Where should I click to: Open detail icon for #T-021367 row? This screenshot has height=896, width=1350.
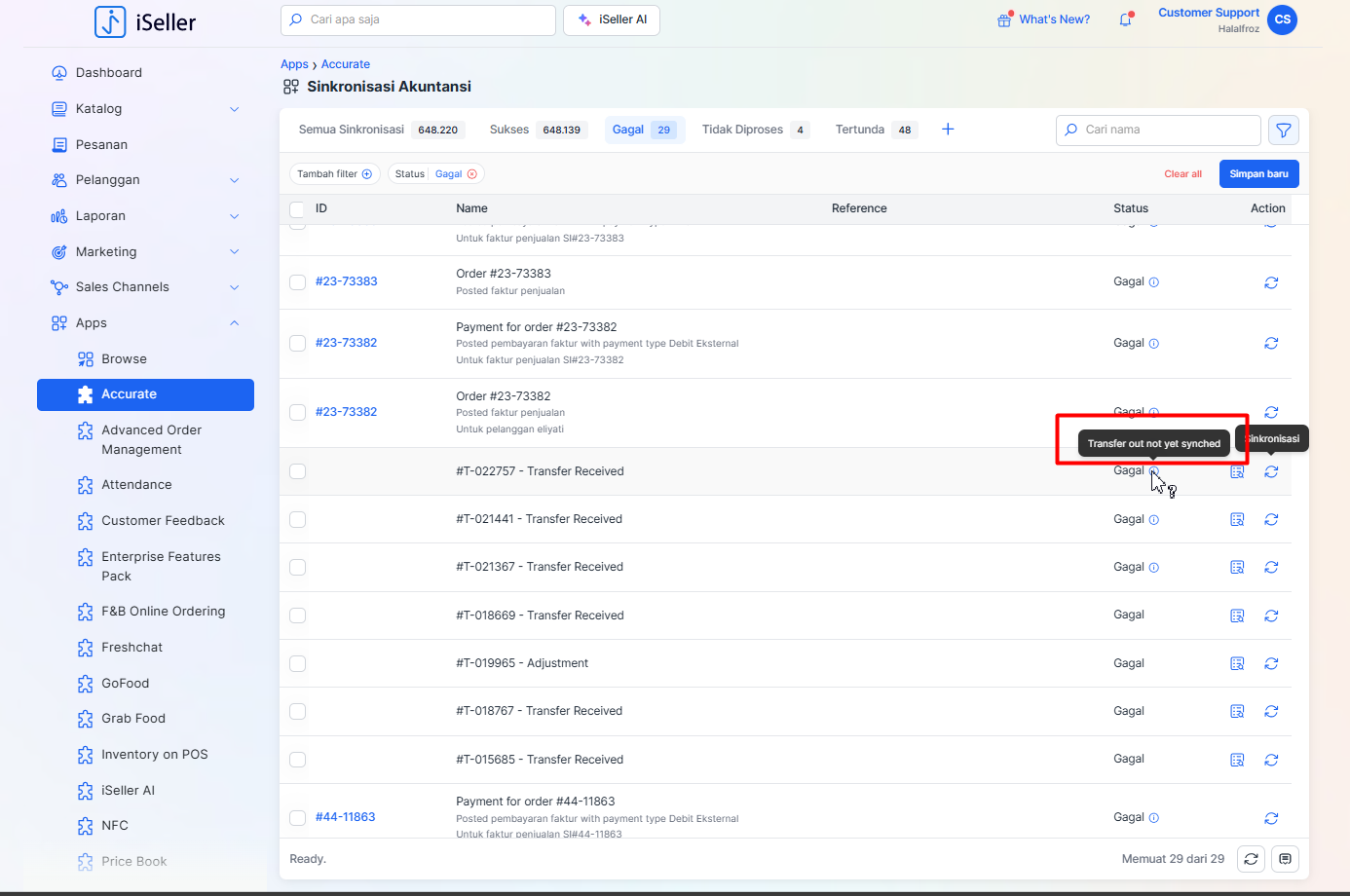coord(1237,568)
